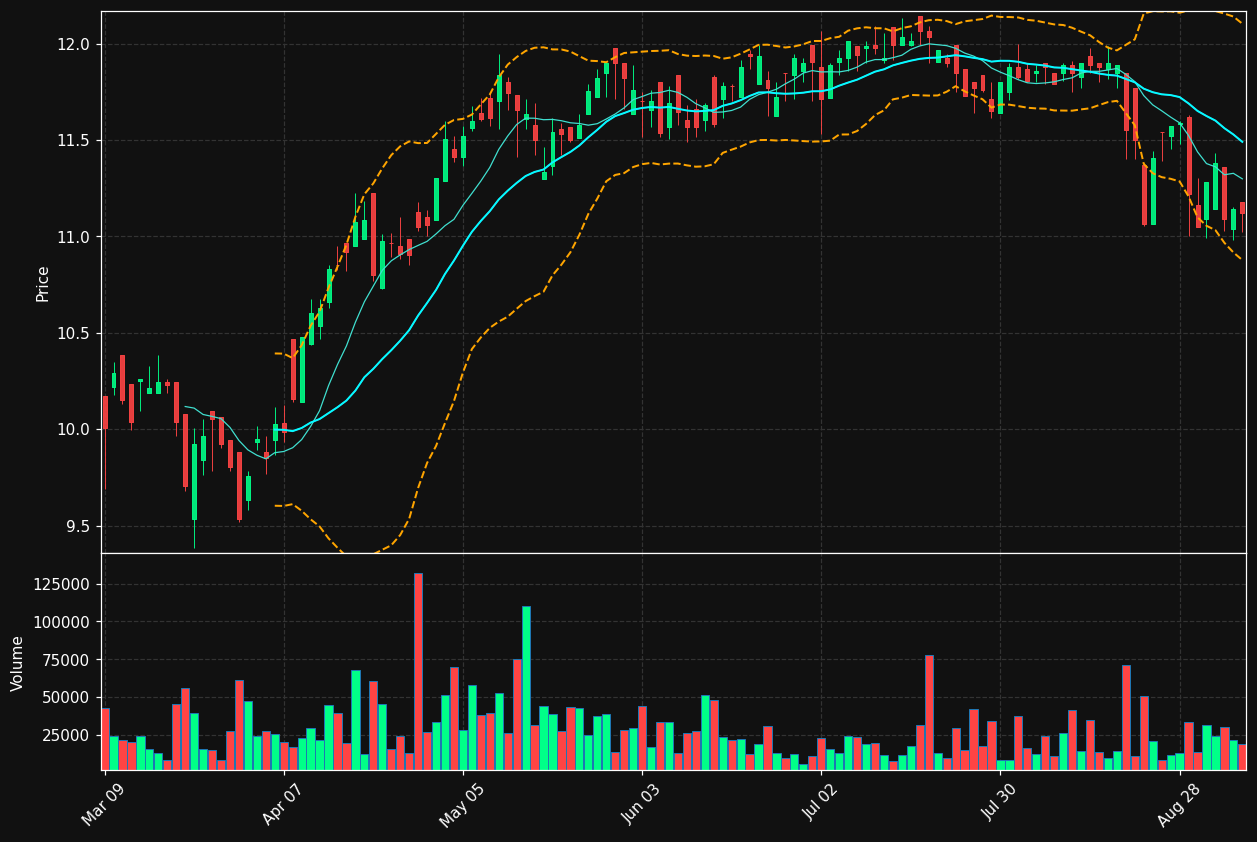This screenshot has width=1257, height=842.
Task: Click the 'Jul 02' date label
Action: [x=821, y=803]
